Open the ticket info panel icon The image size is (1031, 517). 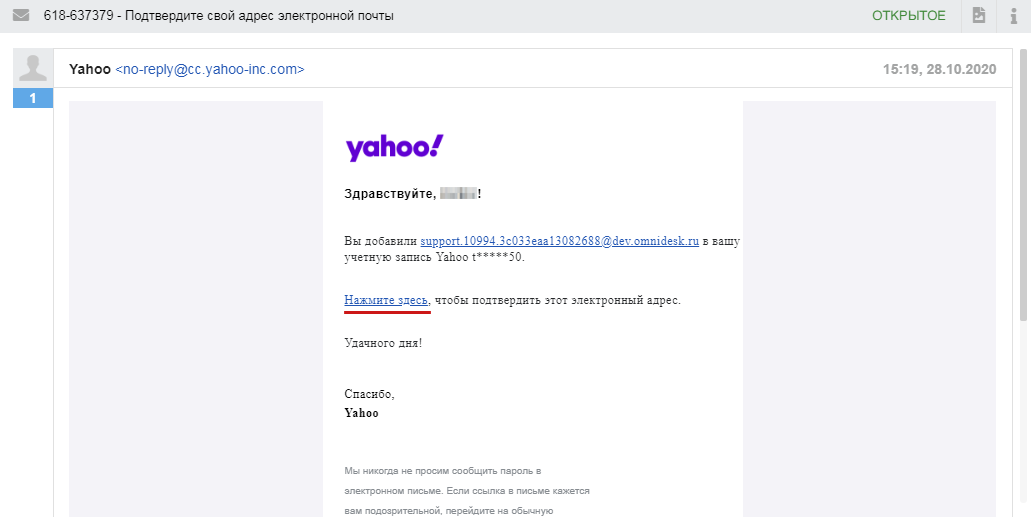(1013, 15)
